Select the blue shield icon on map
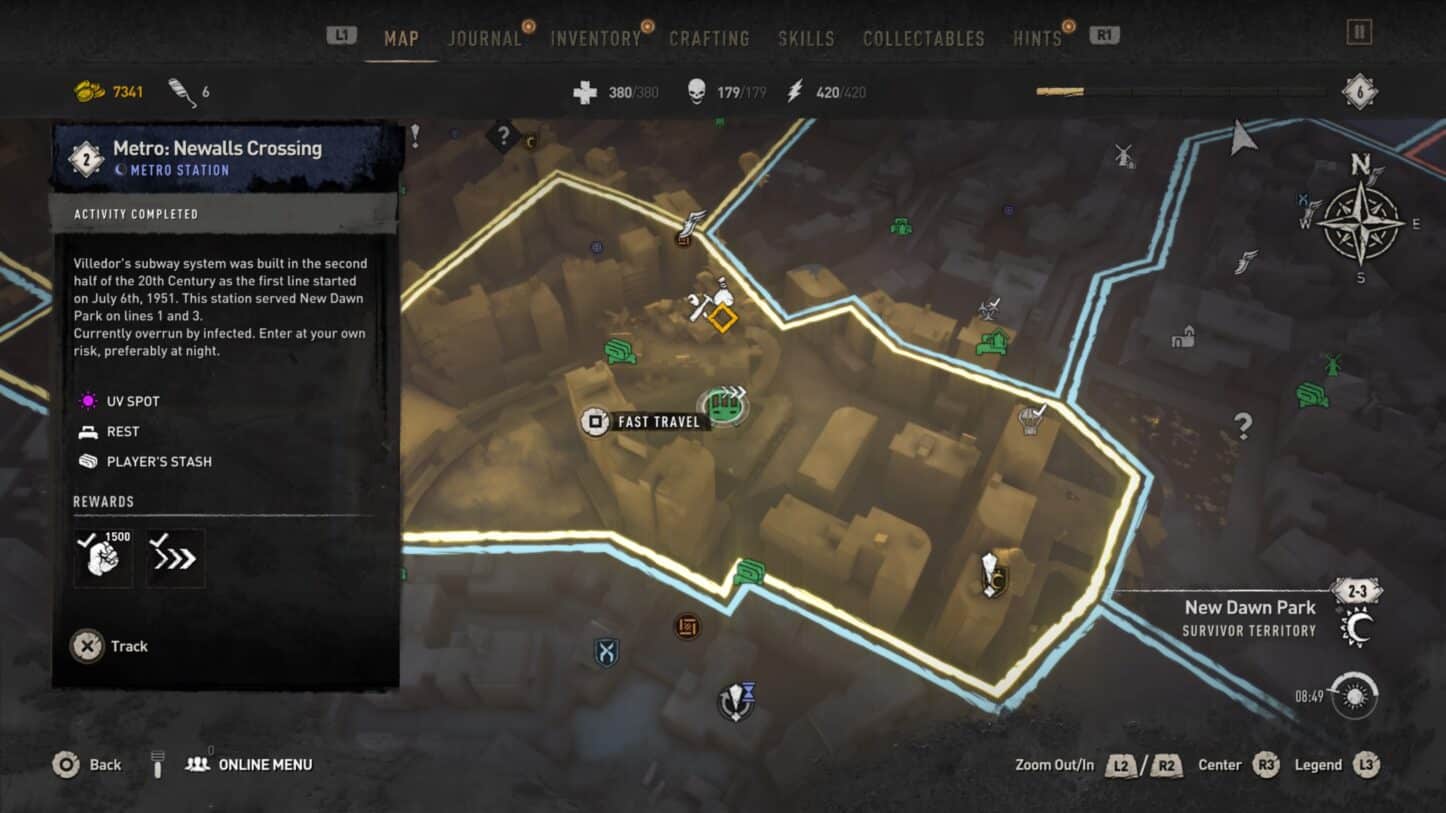Image resolution: width=1446 pixels, height=813 pixels. (x=606, y=652)
